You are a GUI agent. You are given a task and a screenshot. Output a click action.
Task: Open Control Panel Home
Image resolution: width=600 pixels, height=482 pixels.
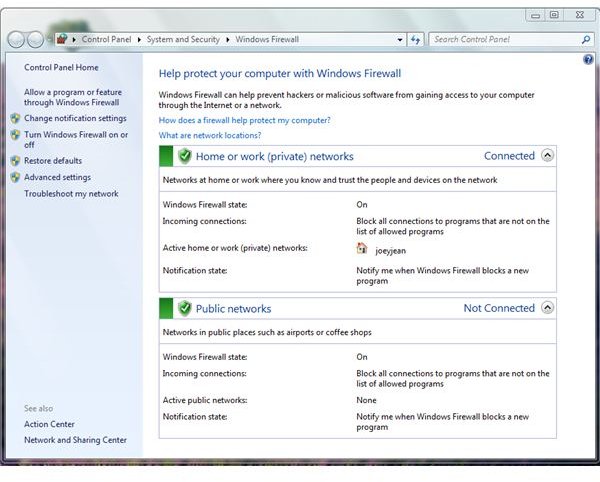point(61,68)
